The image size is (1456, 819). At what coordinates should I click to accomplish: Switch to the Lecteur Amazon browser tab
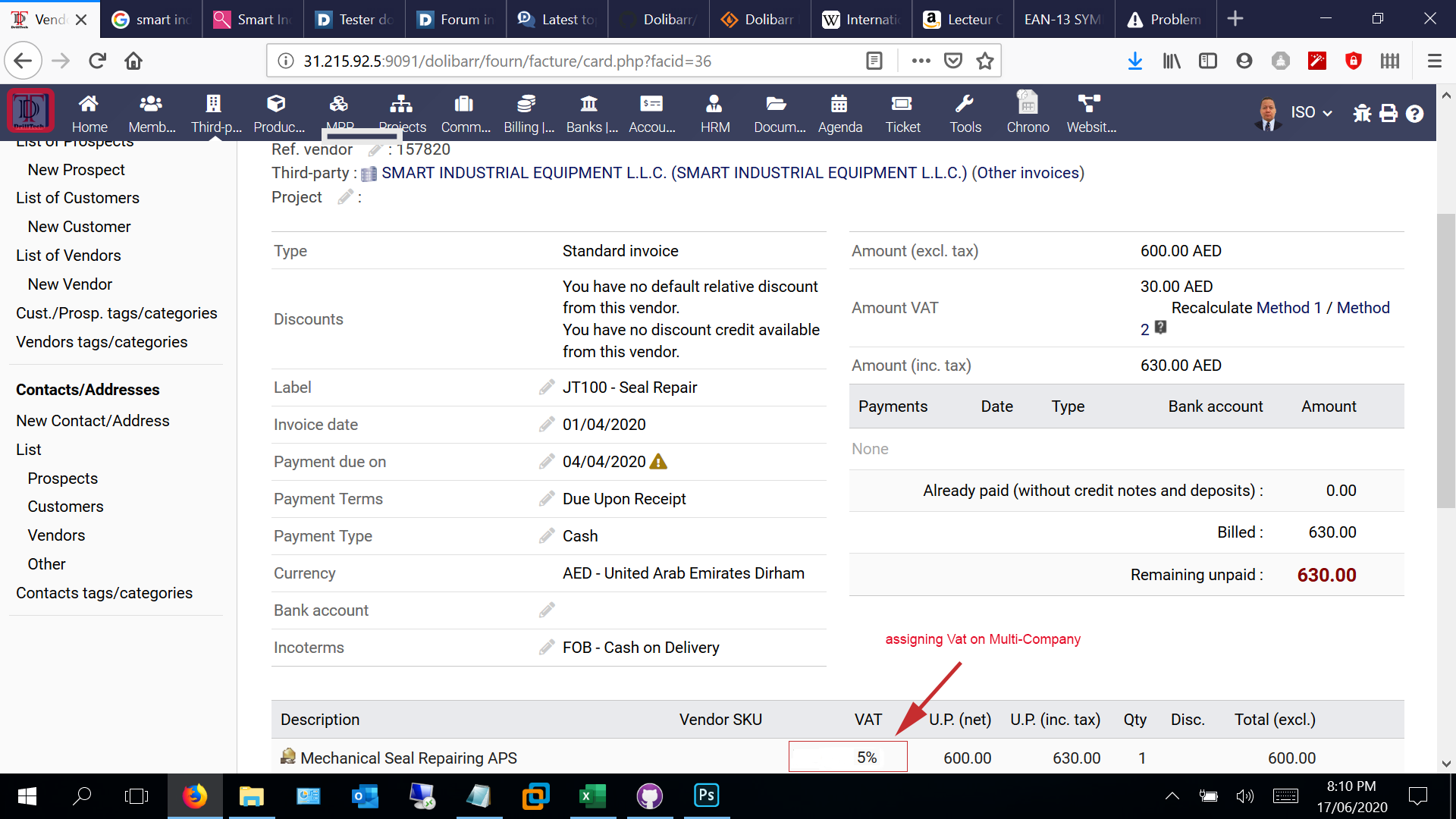[963, 19]
